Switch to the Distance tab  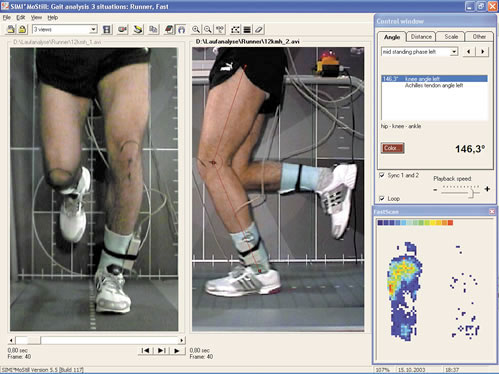point(421,37)
